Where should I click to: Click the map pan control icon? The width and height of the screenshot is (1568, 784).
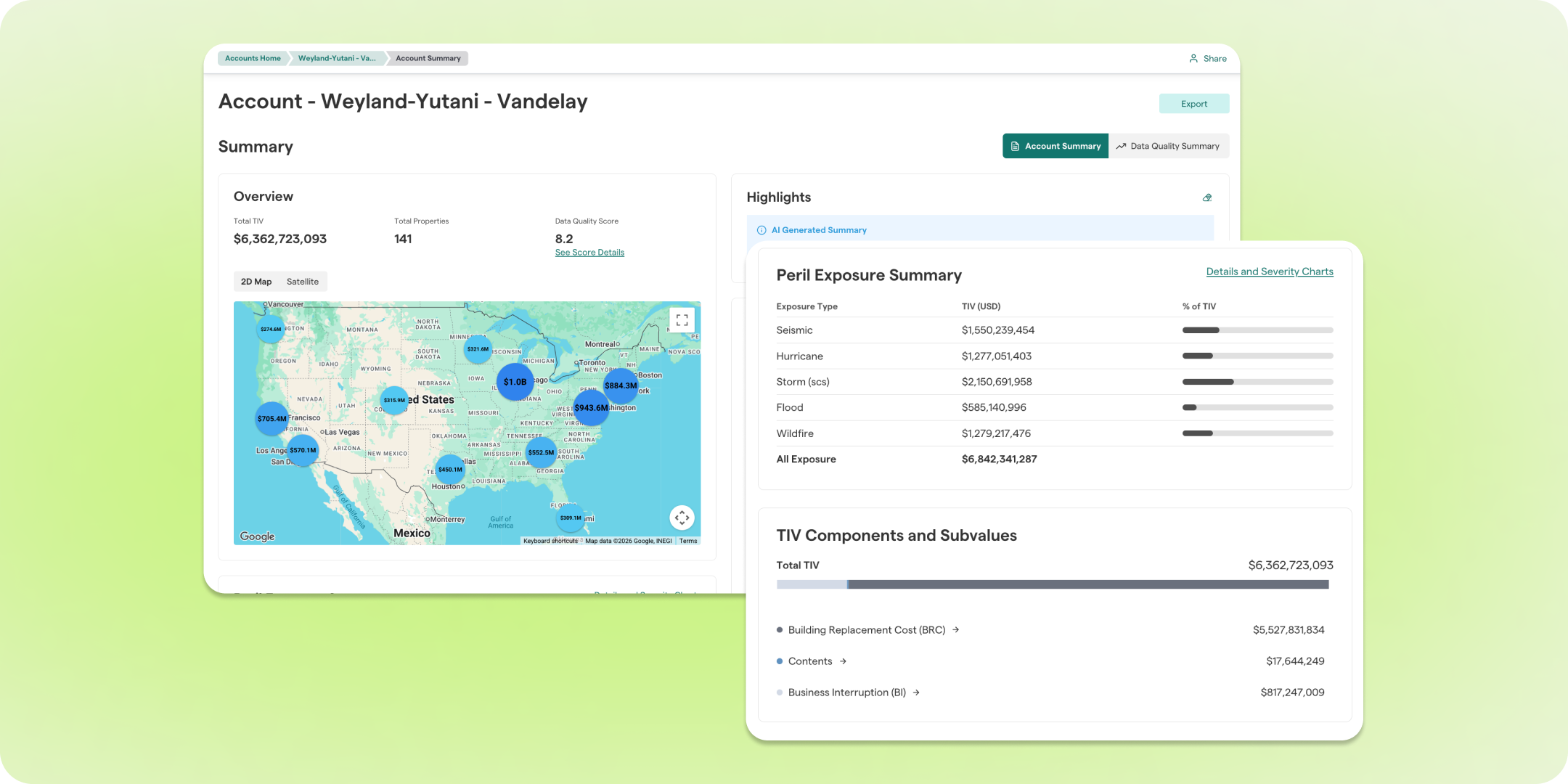(x=682, y=518)
